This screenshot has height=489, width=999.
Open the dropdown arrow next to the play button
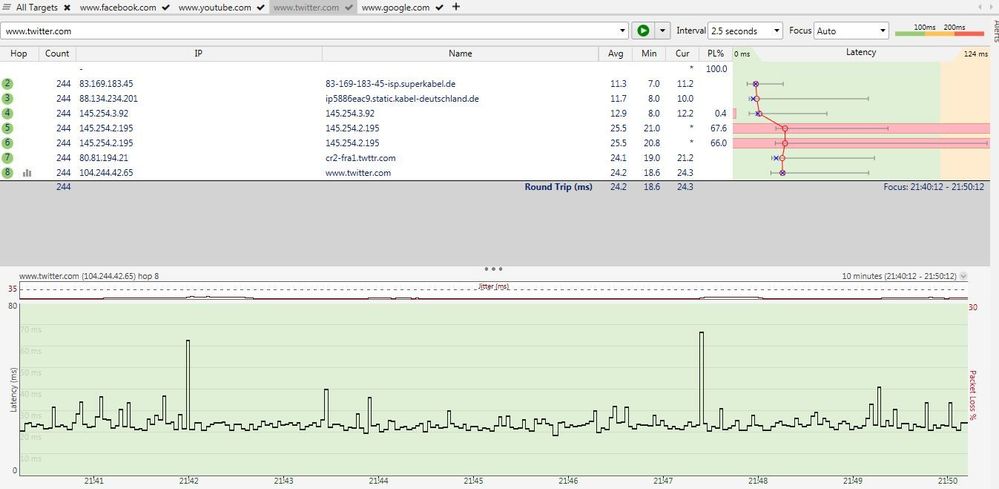pos(663,31)
